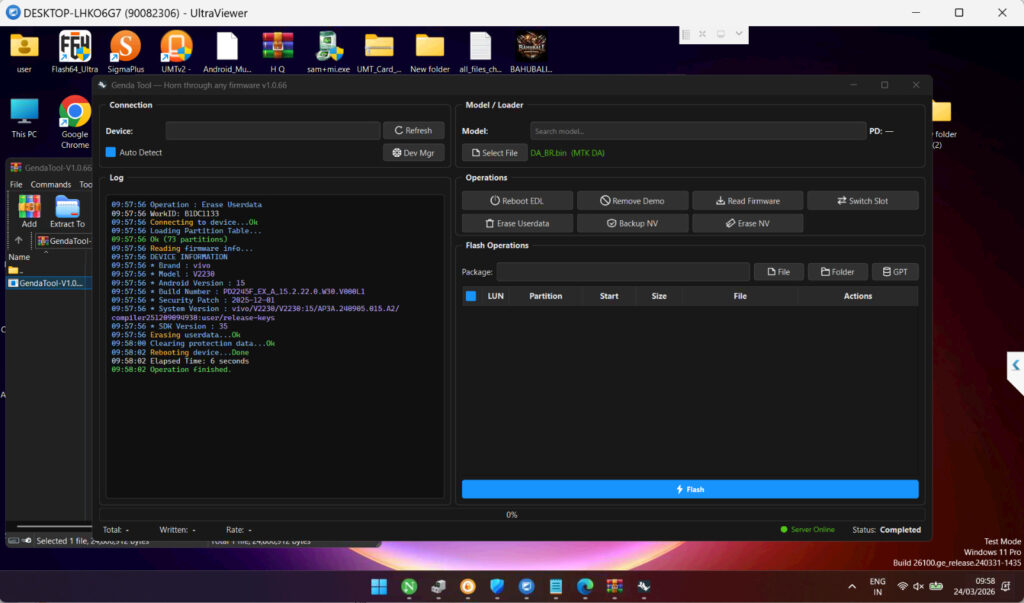Run the Erase Userdata operation

pyautogui.click(x=517, y=223)
